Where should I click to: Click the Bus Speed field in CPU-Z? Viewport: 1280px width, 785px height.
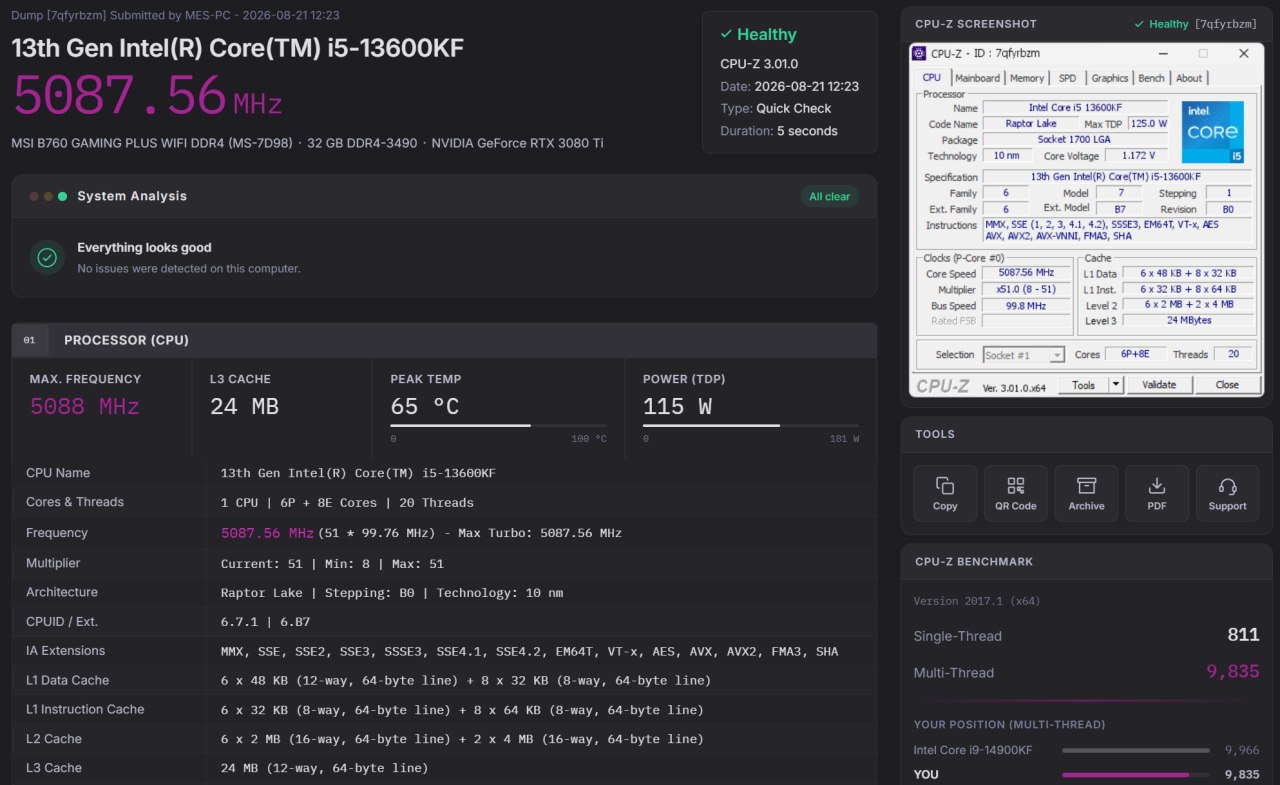coord(1027,305)
